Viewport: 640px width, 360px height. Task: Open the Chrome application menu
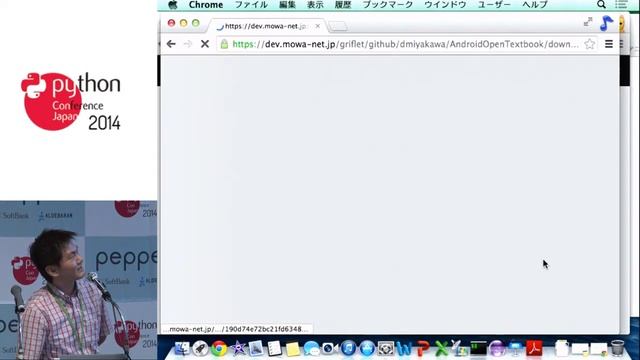click(x=206, y=5)
